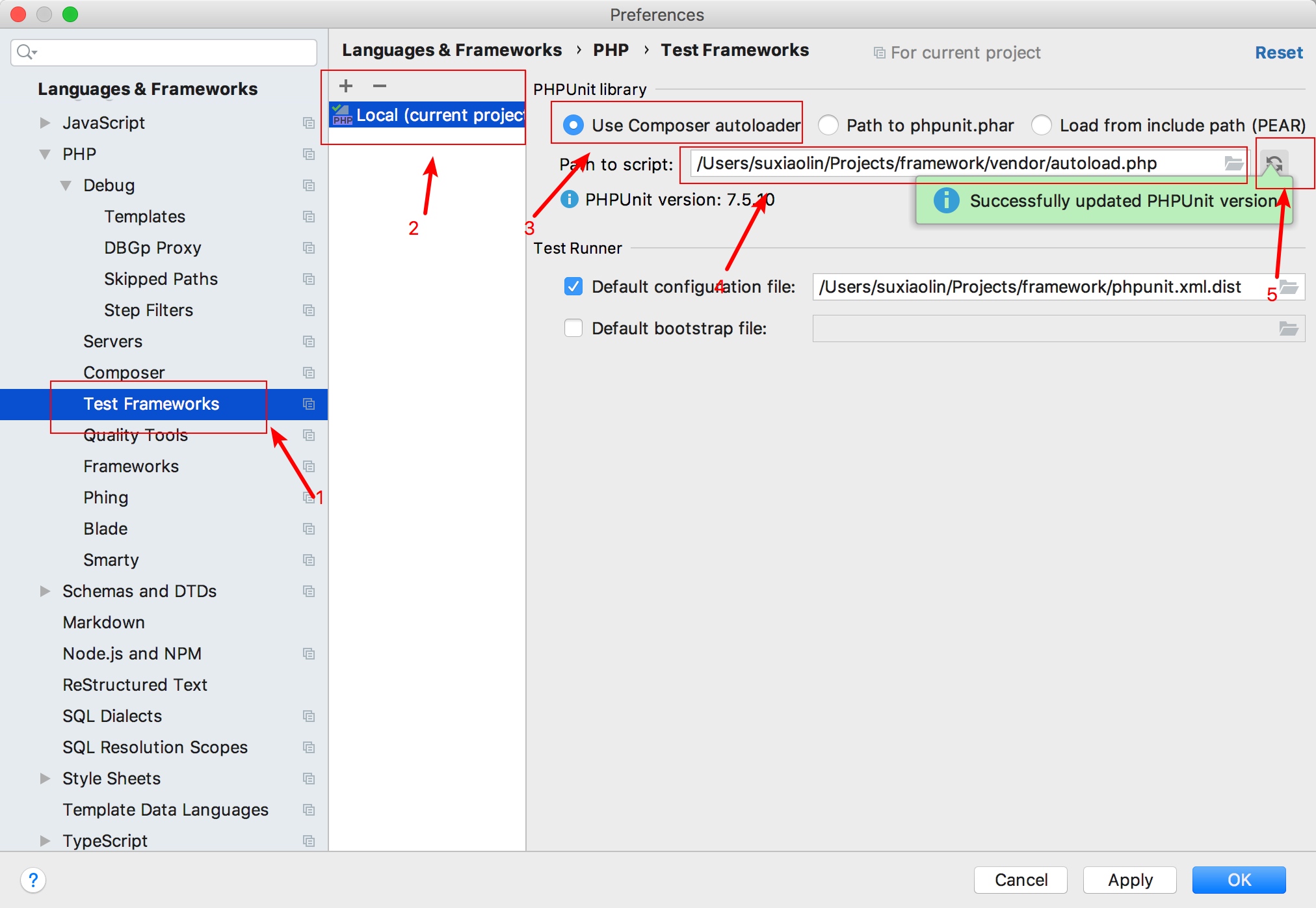The width and height of the screenshot is (1316, 908).
Task: Select the Test Frameworks tree item
Action: [x=164, y=404]
